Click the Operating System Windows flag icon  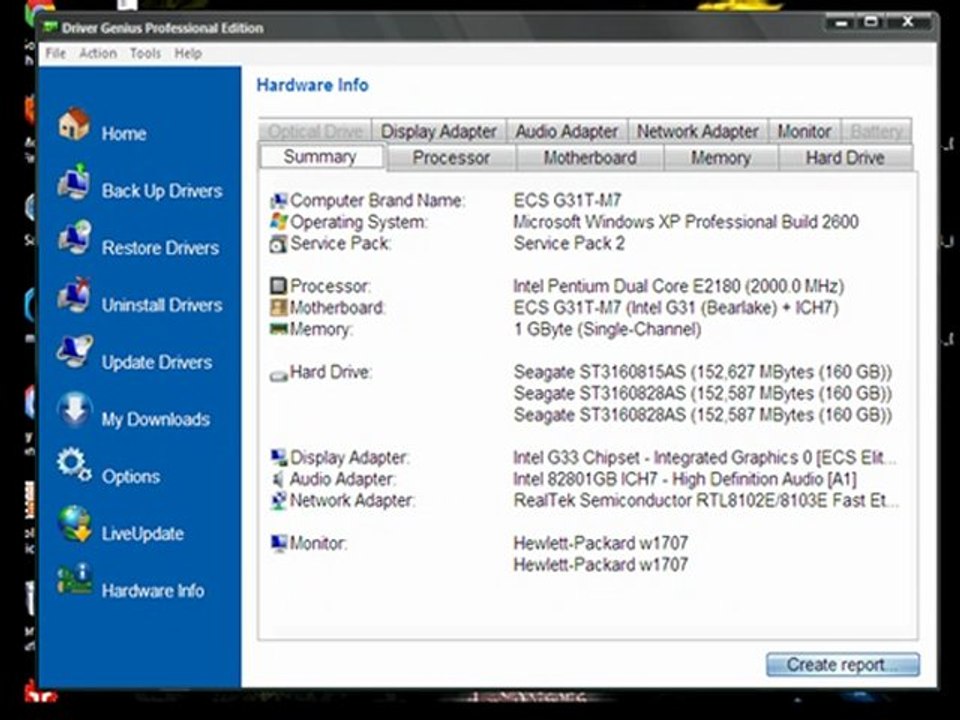pos(279,222)
